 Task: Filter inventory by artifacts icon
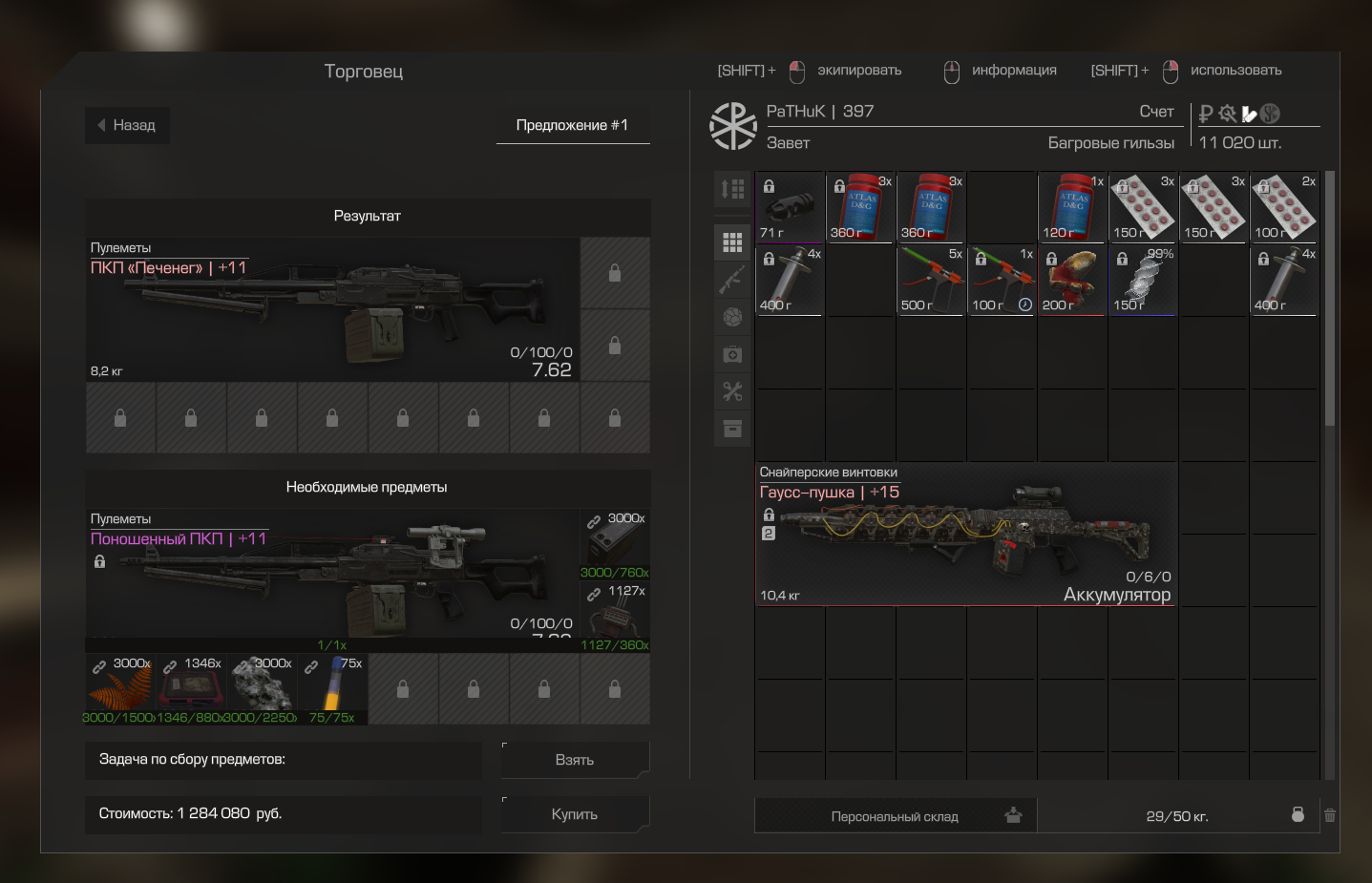pyautogui.click(x=732, y=317)
